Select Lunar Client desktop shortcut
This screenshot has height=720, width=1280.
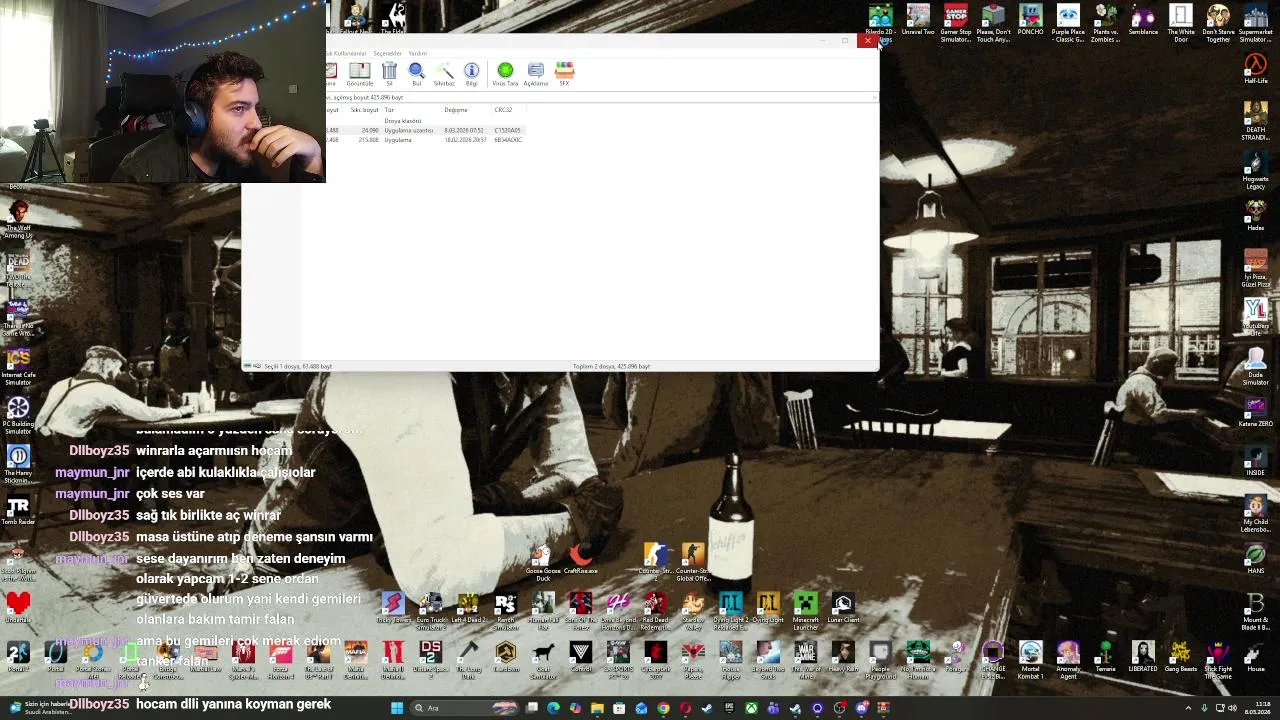click(843, 608)
